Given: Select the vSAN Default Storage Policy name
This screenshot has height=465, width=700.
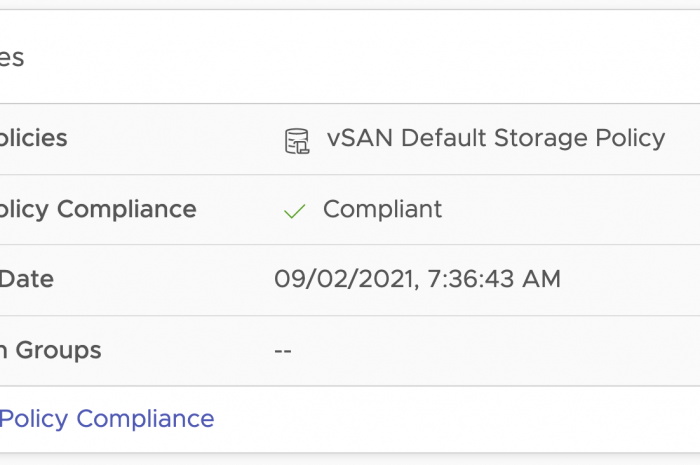Looking at the screenshot, I should (x=495, y=138).
